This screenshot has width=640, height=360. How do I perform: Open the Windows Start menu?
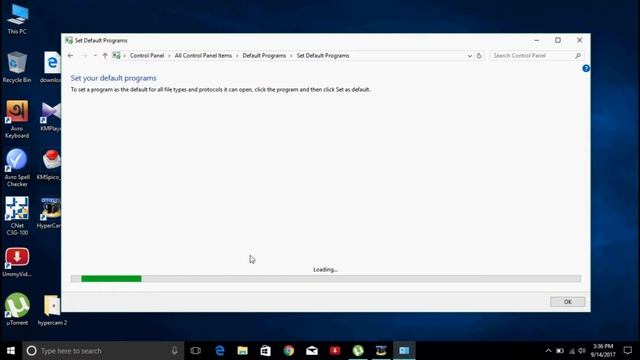coord(11,351)
